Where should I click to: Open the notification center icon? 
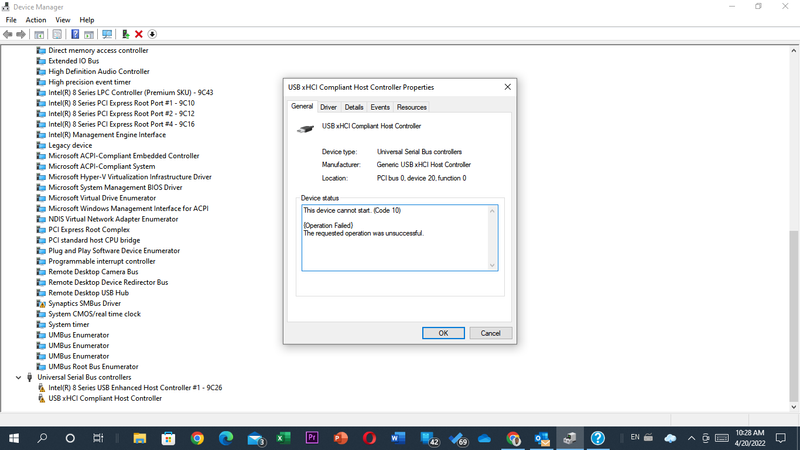(781, 438)
